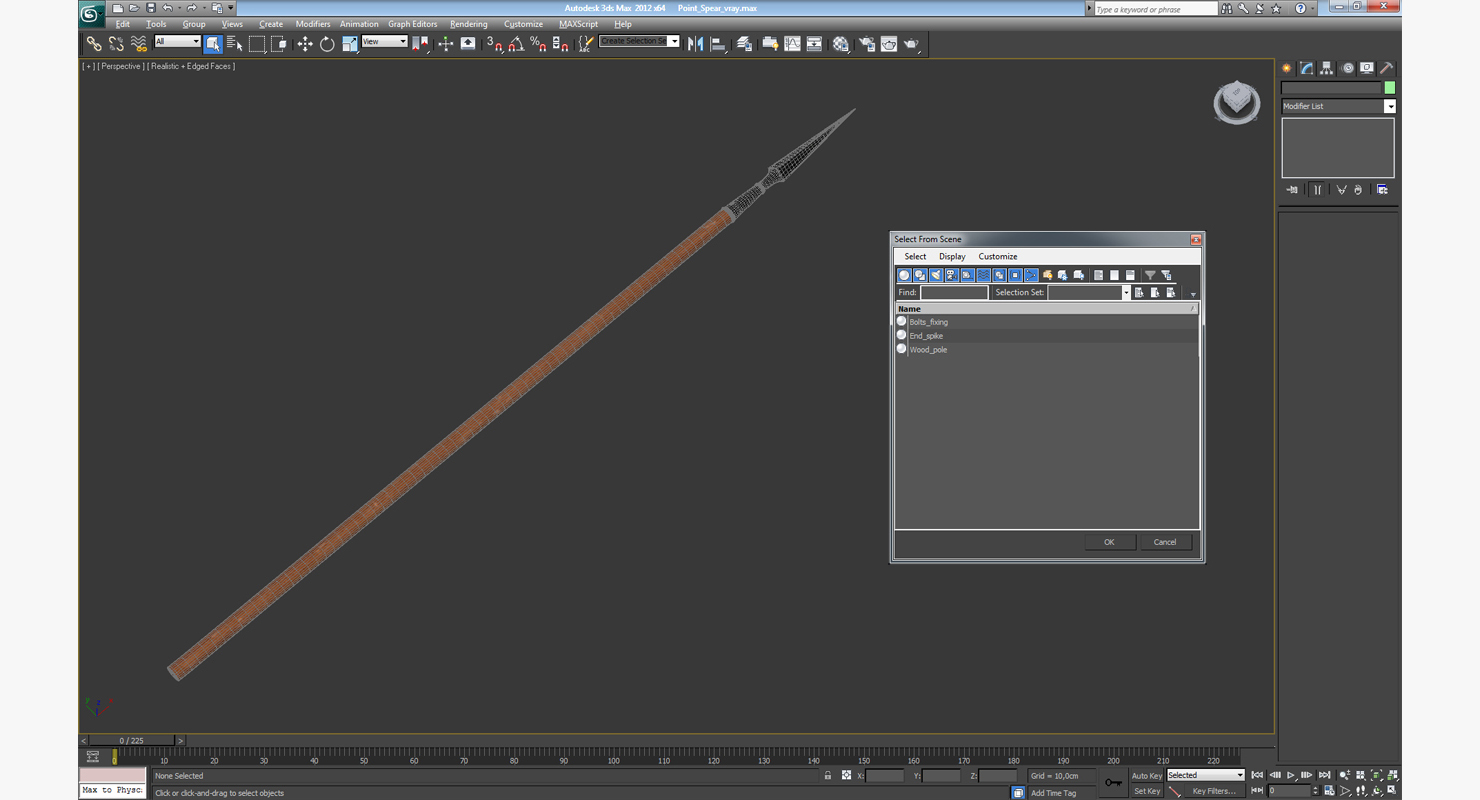
Task: Click the funnel filter icon in dialog
Action: 1150,275
